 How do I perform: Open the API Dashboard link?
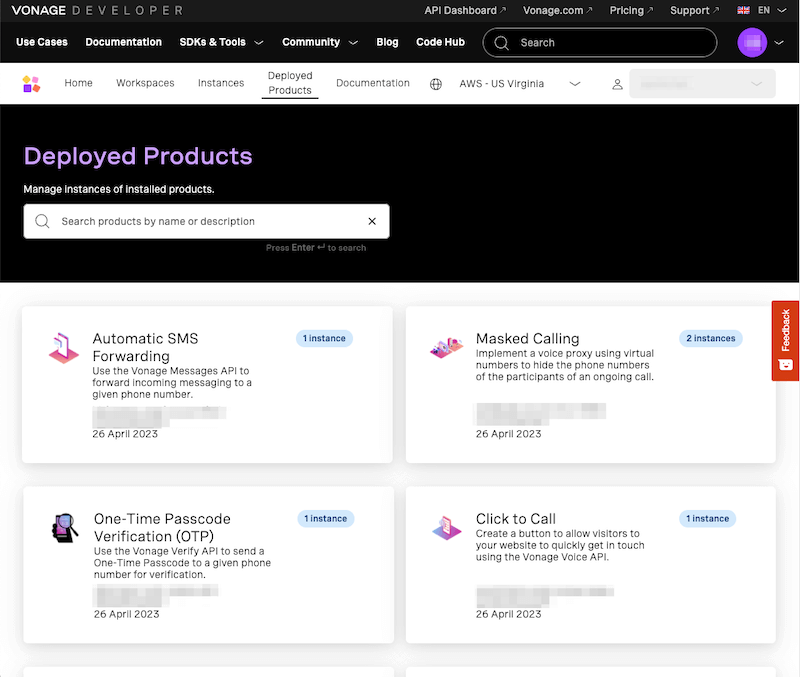pos(459,10)
